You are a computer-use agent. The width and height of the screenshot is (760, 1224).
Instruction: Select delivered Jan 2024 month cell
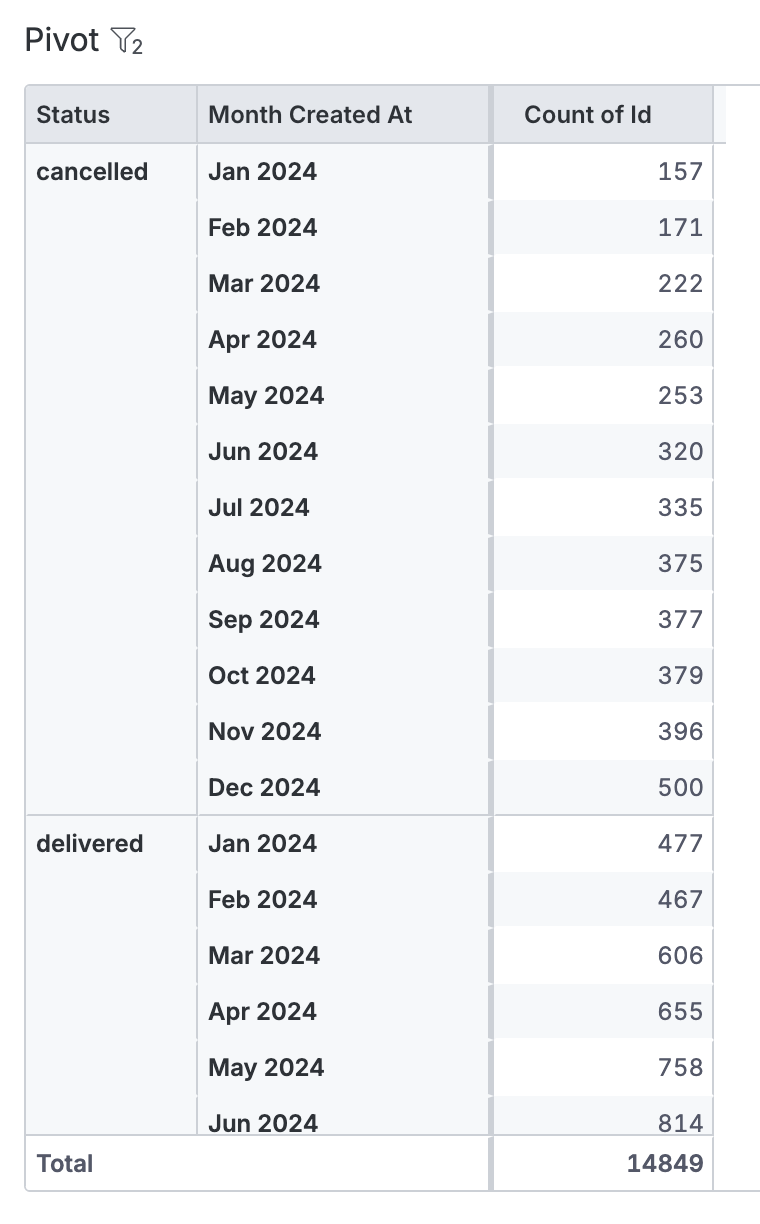(262, 844)
